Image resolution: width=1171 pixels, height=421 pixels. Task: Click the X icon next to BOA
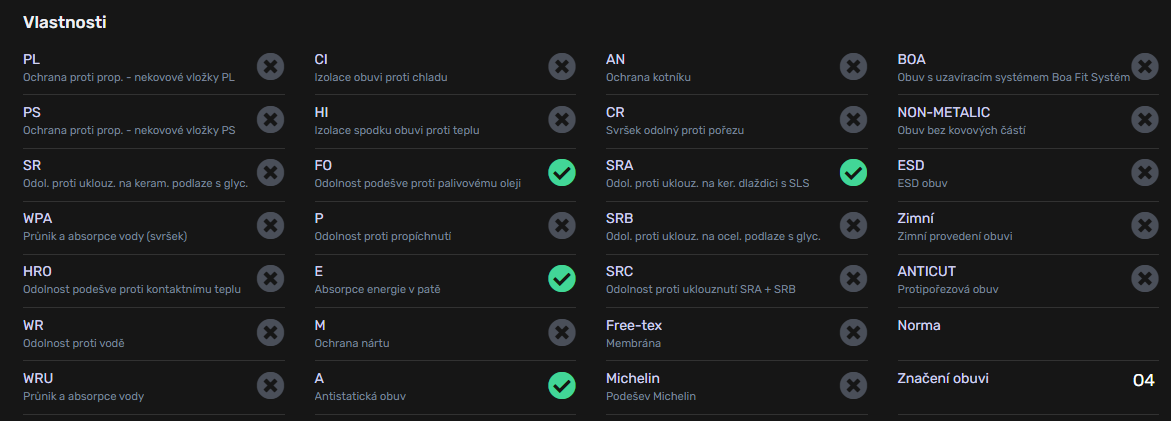1144,66
